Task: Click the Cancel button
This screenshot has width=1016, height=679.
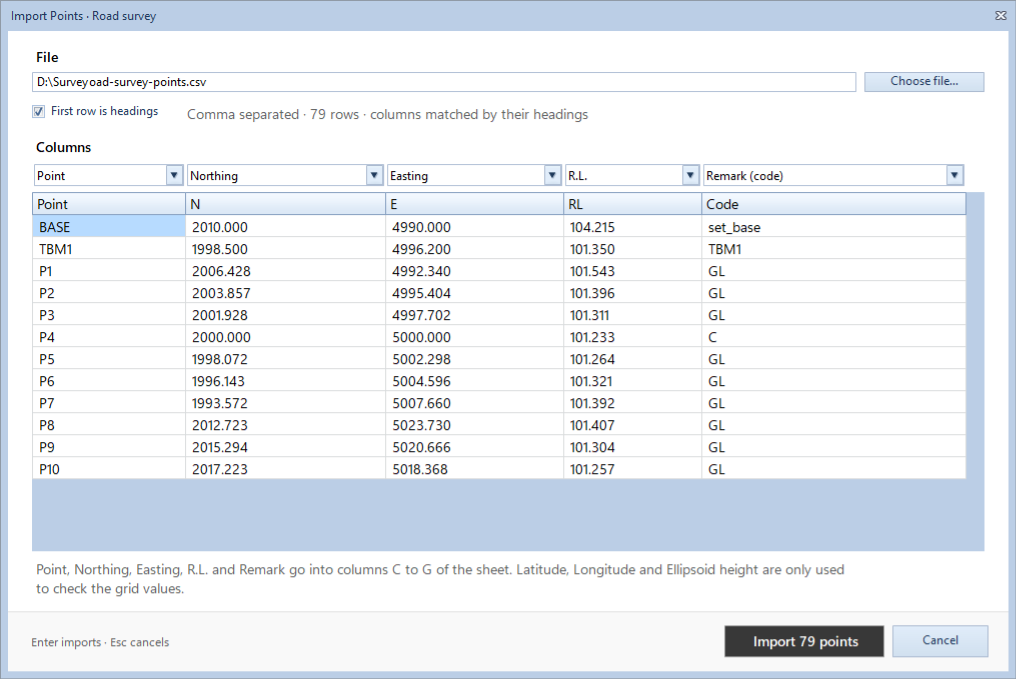Action: point(940,641)
